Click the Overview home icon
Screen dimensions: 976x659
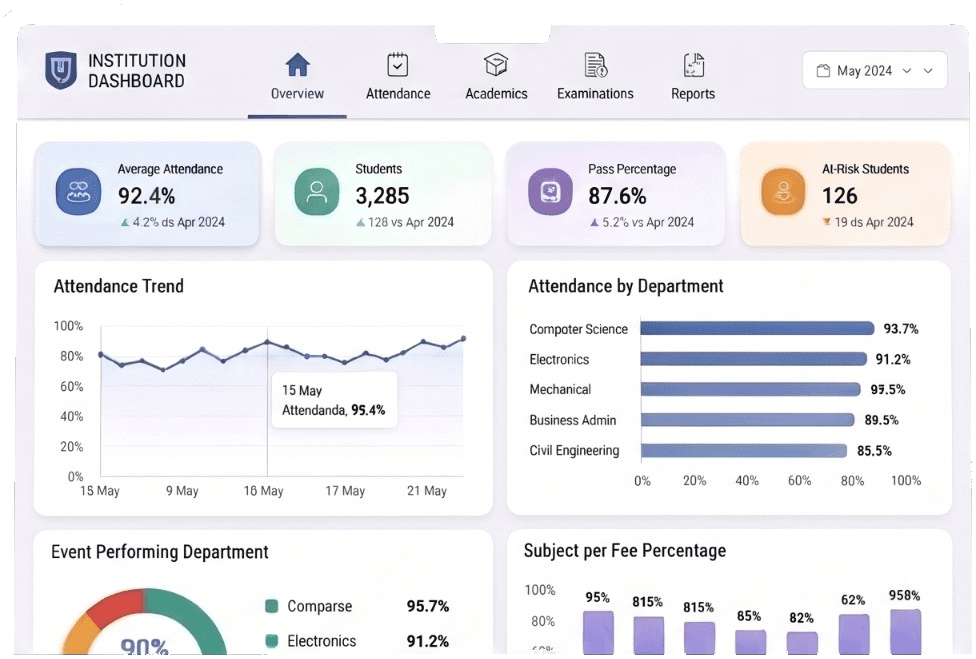(298, 65)
